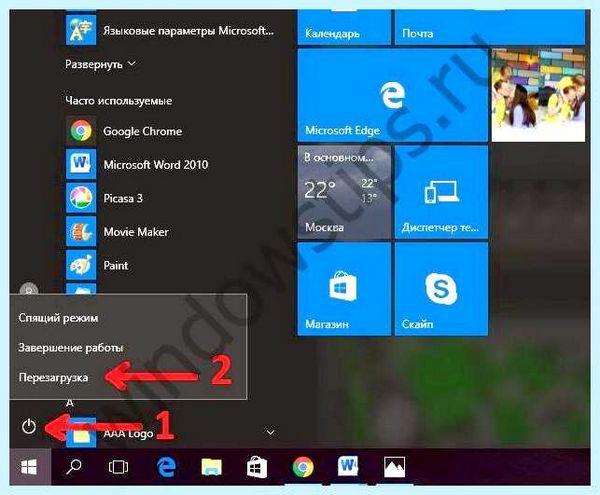Click the Power button icon in Start menu
This screenshot has width=600, height=495.
[29, 426]
